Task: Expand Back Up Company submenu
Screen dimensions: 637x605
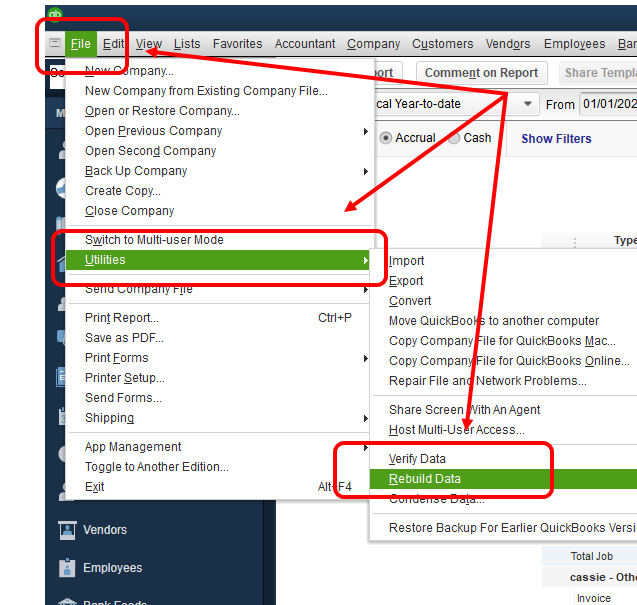Action: tap(219, 171)
